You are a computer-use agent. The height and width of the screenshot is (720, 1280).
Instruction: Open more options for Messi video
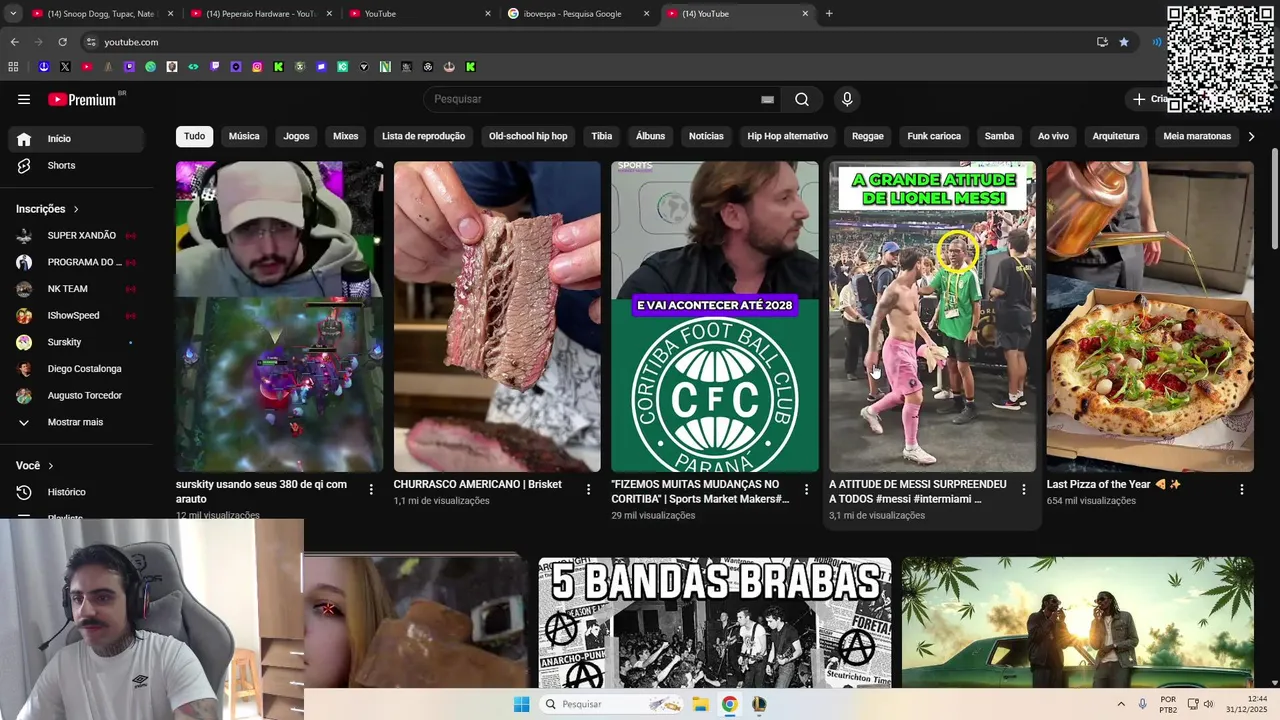pyautogui.click(x=1024, y=489)
